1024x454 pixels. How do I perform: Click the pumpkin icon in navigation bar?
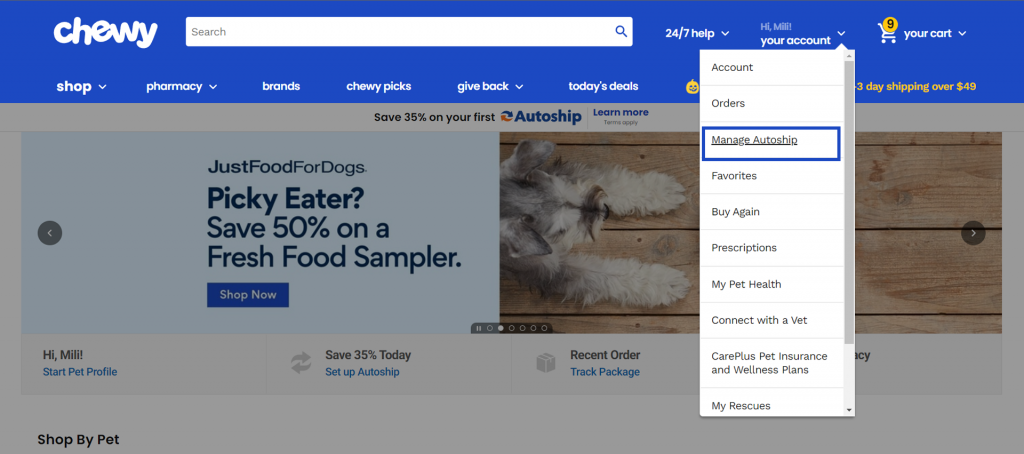point(692,86)
